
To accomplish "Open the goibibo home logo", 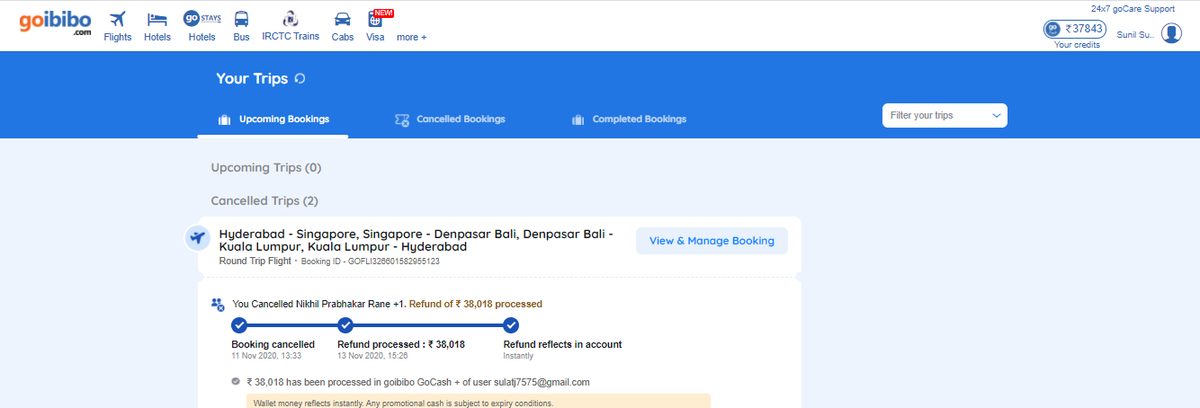I will [x=55, y=22].
